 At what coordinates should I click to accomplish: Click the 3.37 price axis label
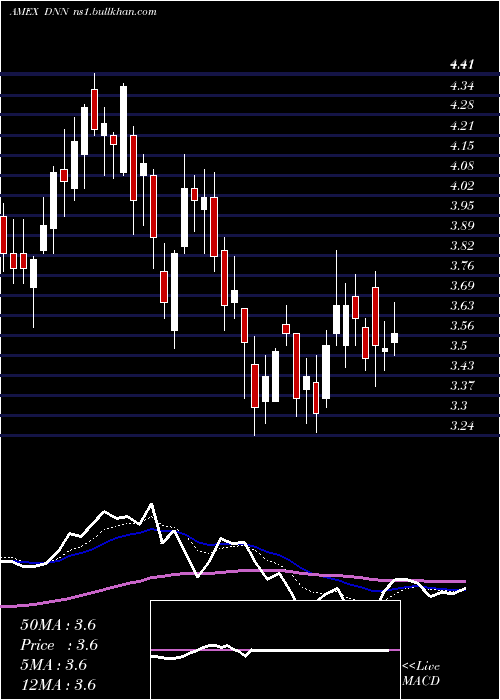pos(462,386)
